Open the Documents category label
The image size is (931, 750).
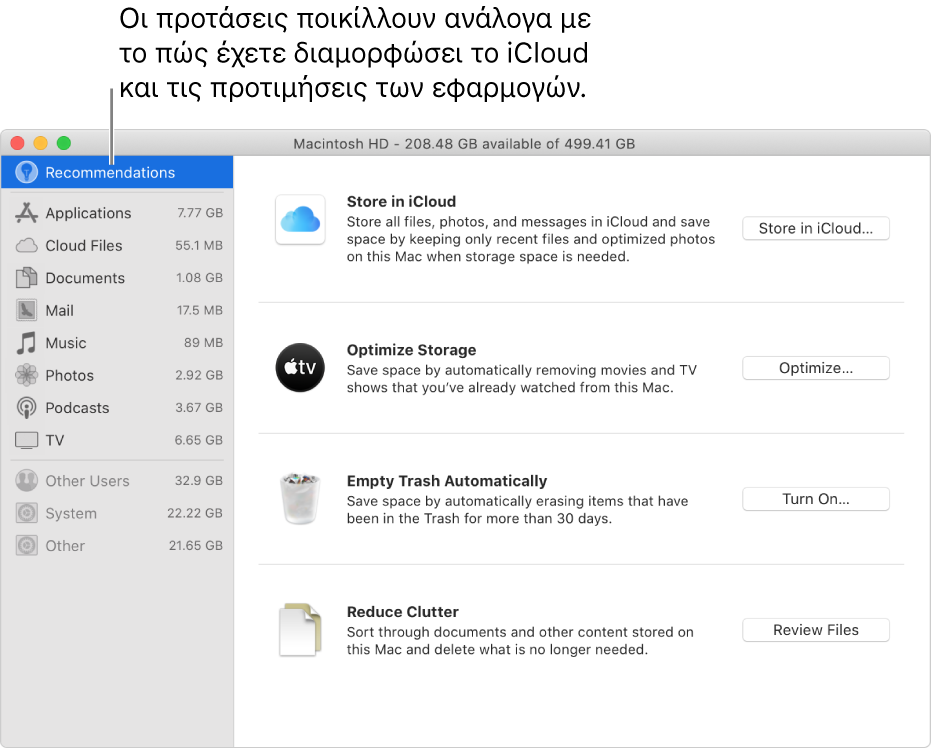[85, 278]
